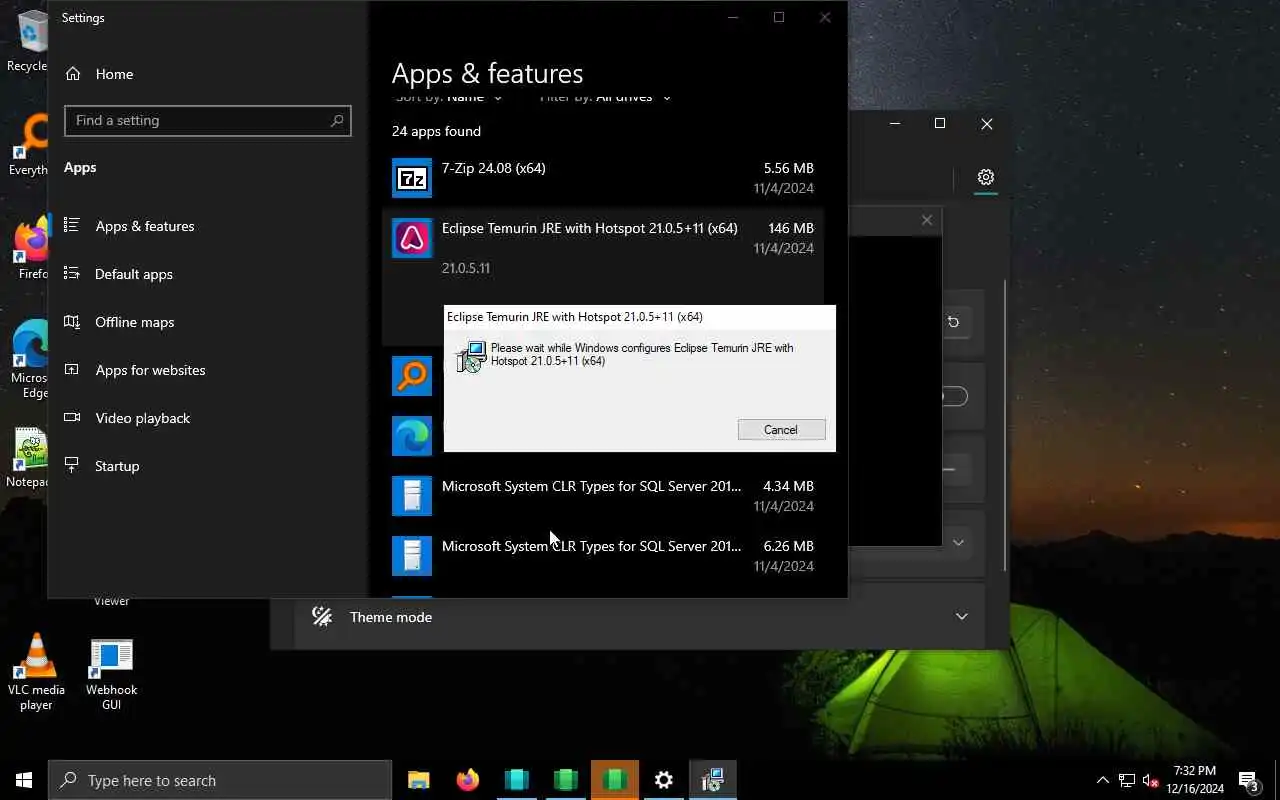1280x800 pixels.
Task: Click the search magnifier in Find a setting
Action: coord(337,120)
